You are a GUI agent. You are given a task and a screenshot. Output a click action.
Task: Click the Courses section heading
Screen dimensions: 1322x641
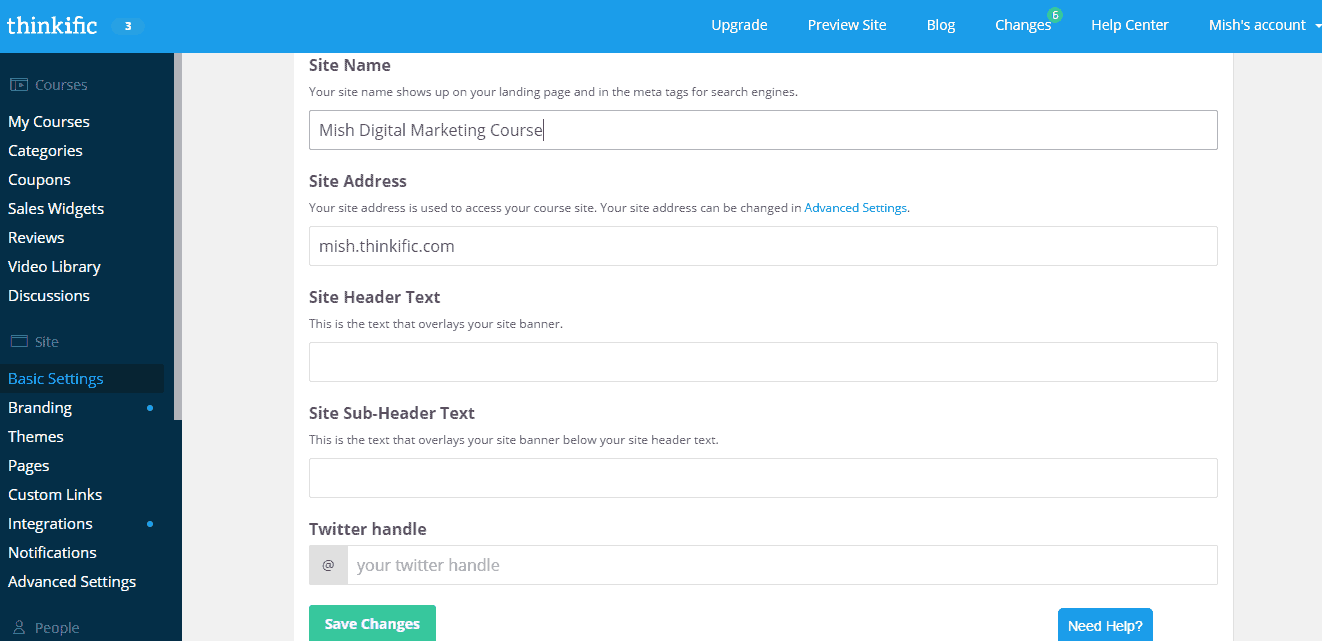coord(61,85)
